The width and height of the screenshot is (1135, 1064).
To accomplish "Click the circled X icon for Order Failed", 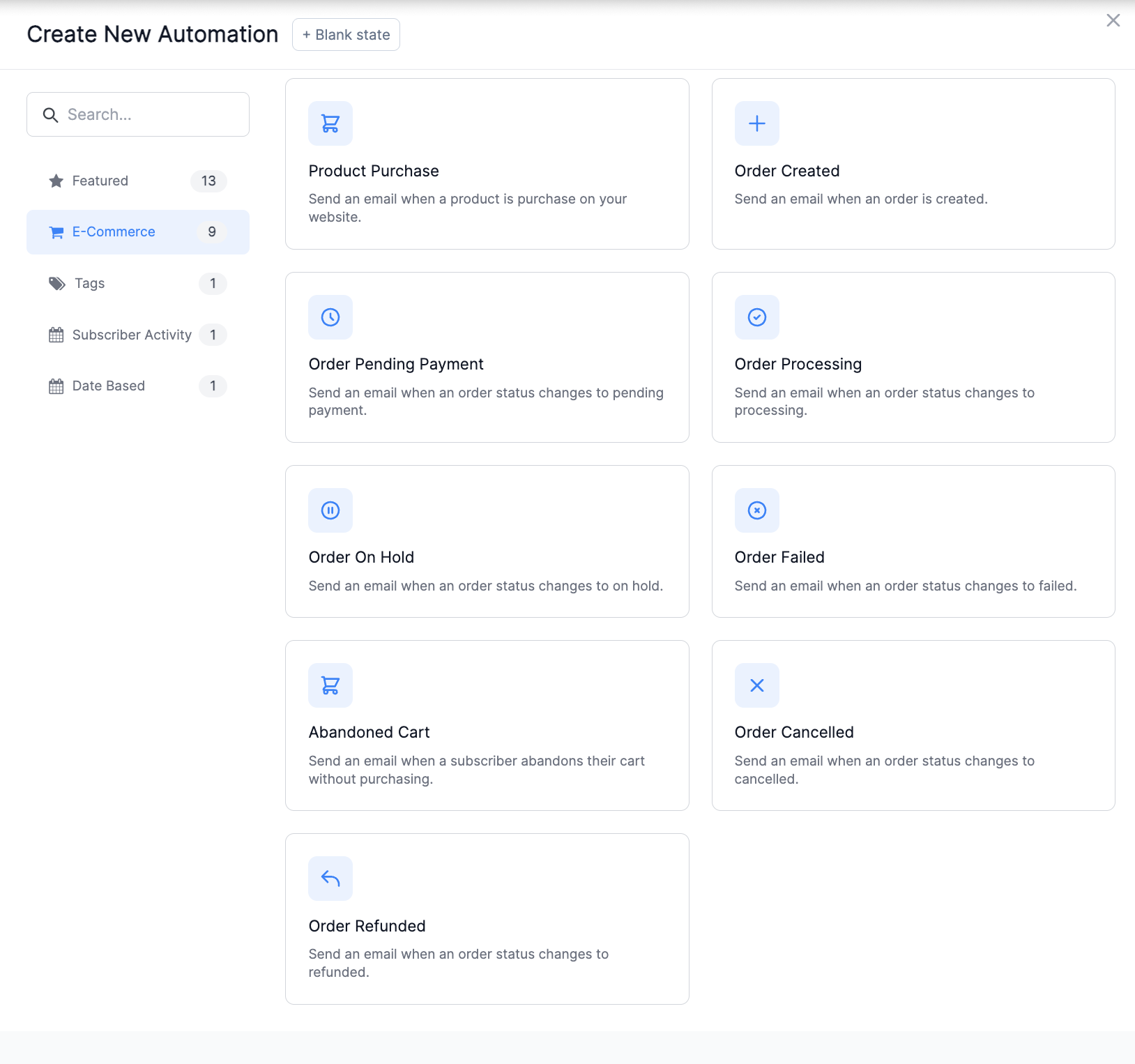I will click(x=756, y=510).
